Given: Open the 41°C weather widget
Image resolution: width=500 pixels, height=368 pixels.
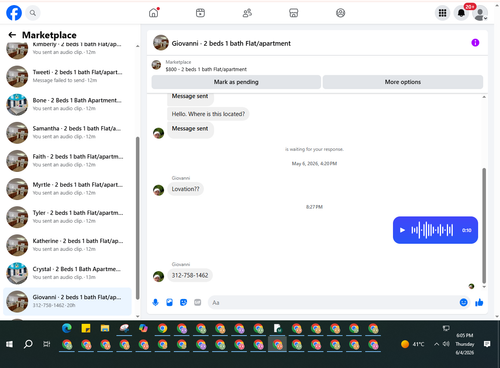Looking at the screenshot, I should (x=413, y=344).
